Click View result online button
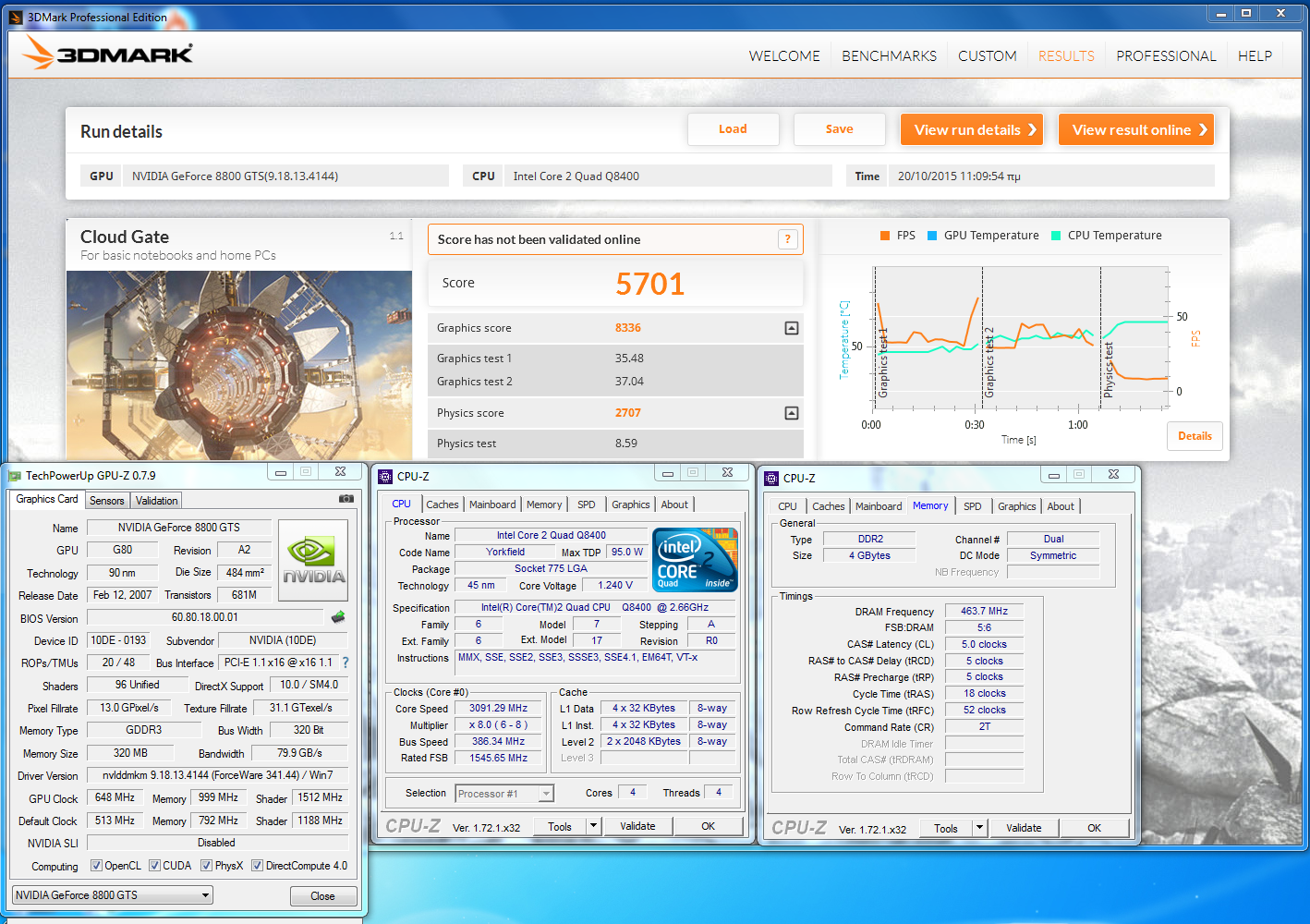1310x924 pixels. pos(1136,129)
